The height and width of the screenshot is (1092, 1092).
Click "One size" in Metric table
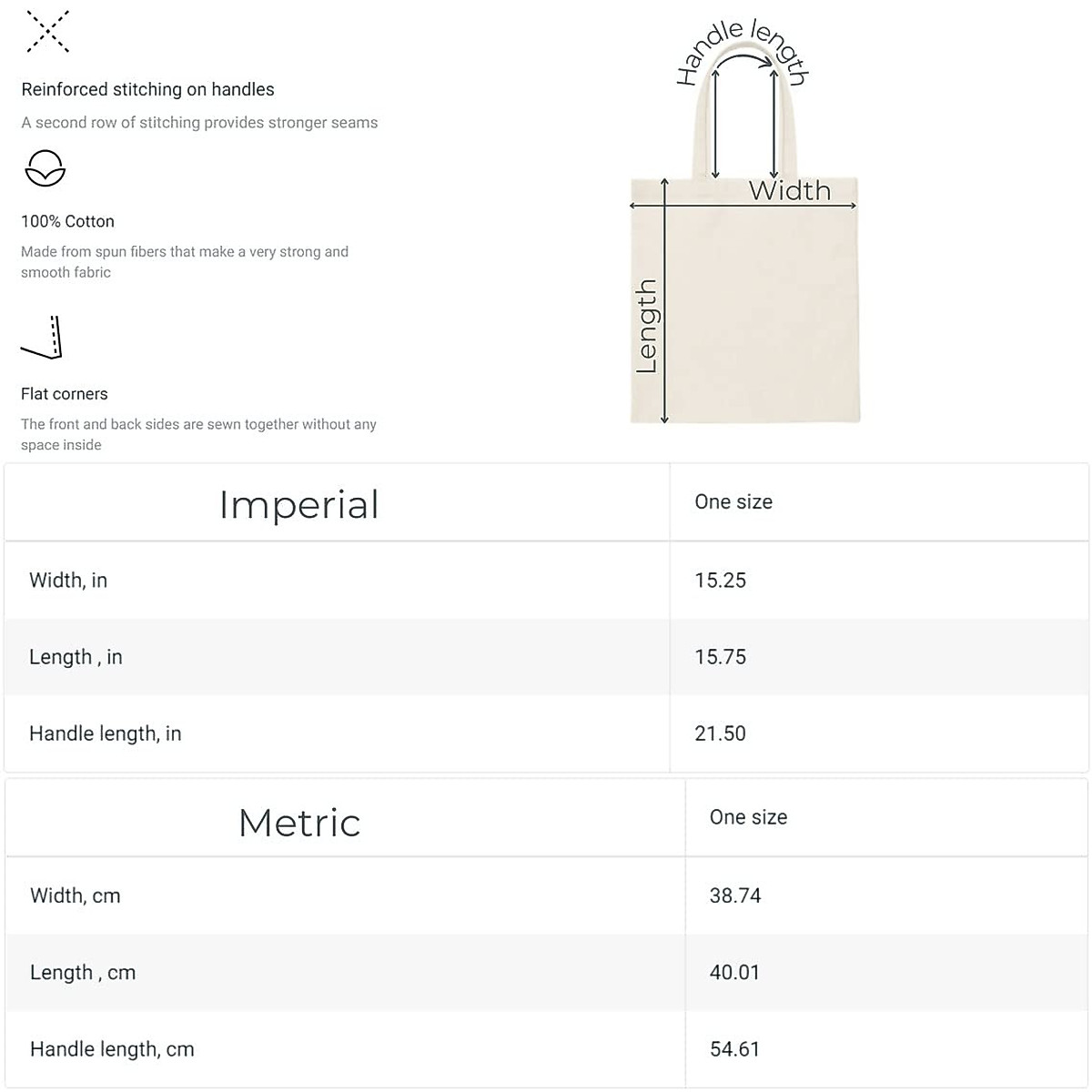(x=748, y=817)
